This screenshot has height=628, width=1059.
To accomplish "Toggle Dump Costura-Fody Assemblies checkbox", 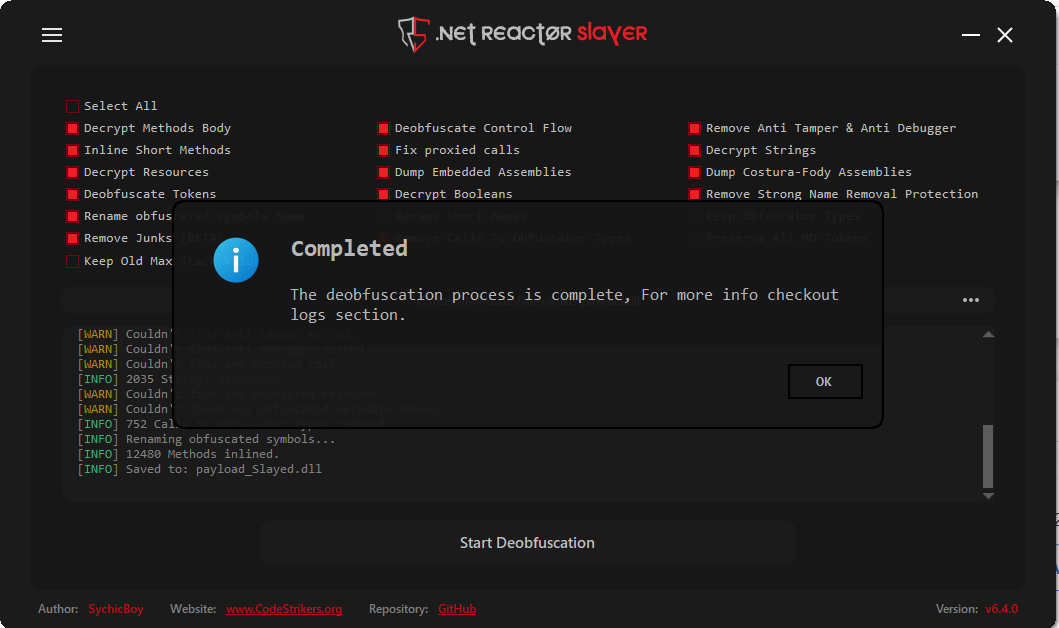I will (694, 172).
